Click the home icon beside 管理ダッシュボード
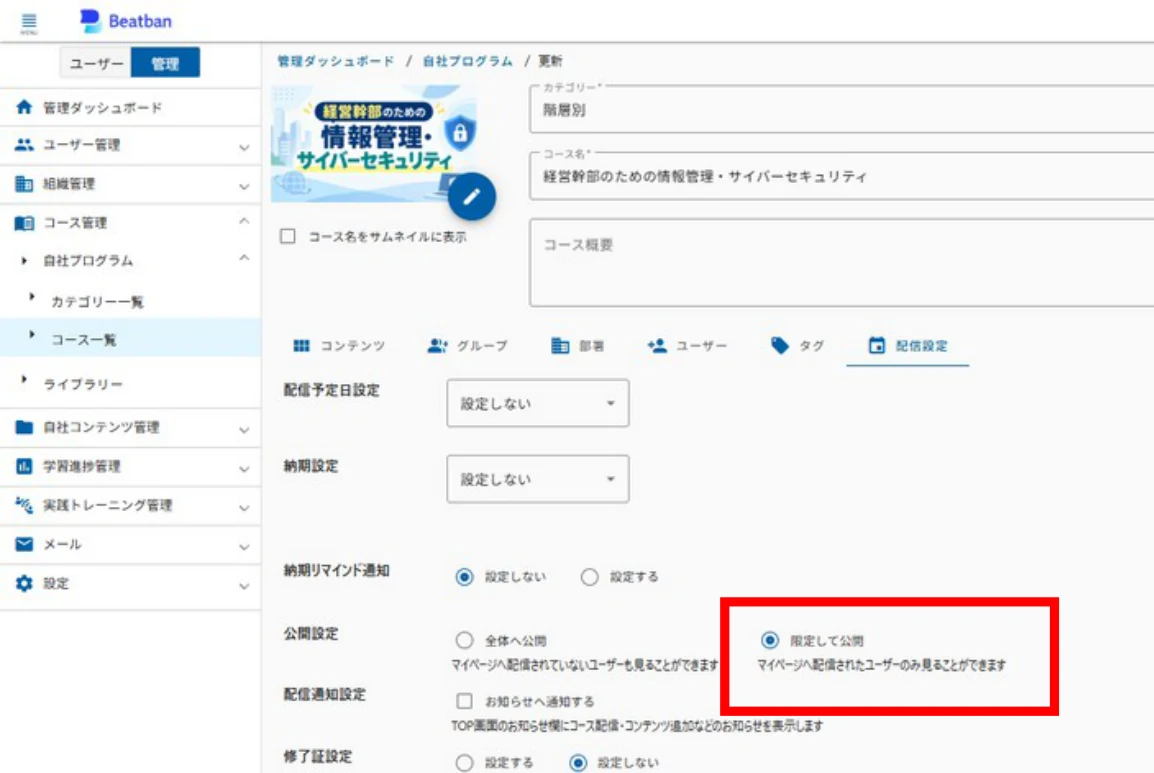1154x773 pixels. 24,107
